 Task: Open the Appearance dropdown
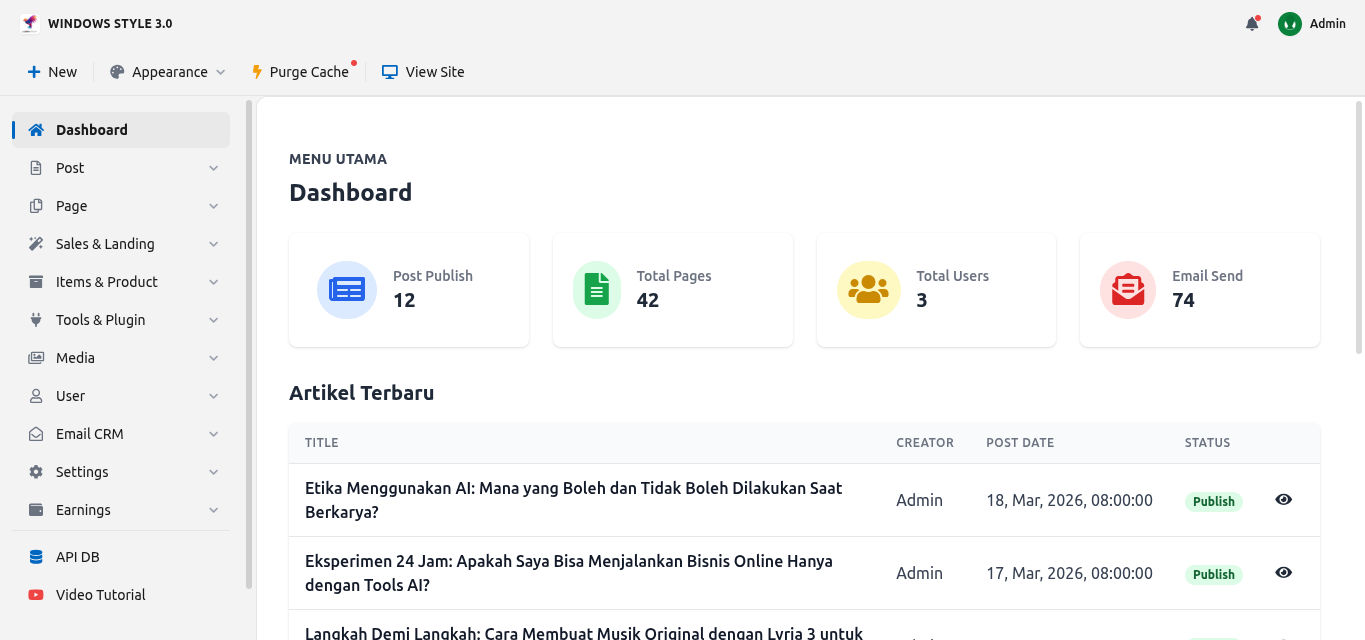[x=167, y=72]
